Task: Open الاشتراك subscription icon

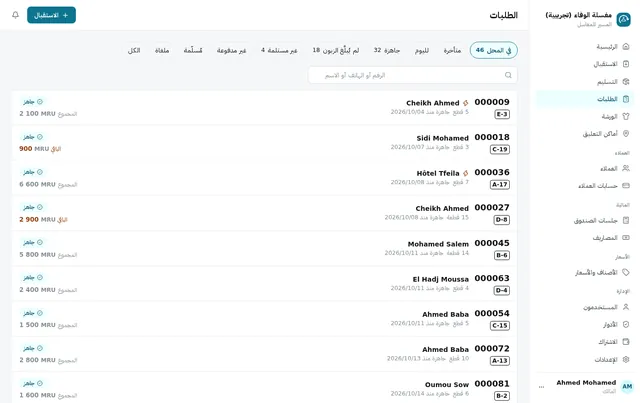Action: click(626, 342)
